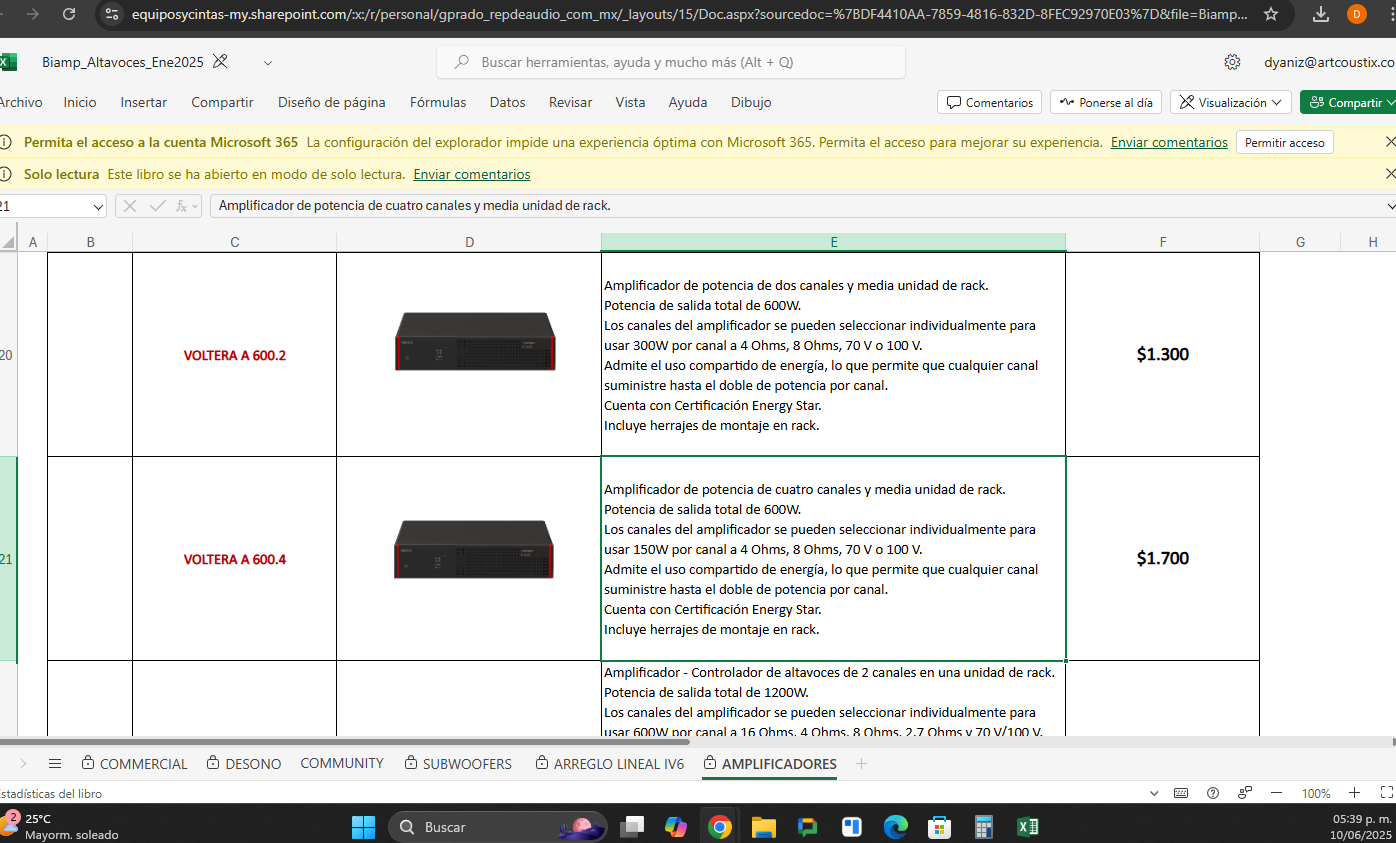Open the Archivo menu
The image size is (1396, 843).
click(x=20, y=102)
